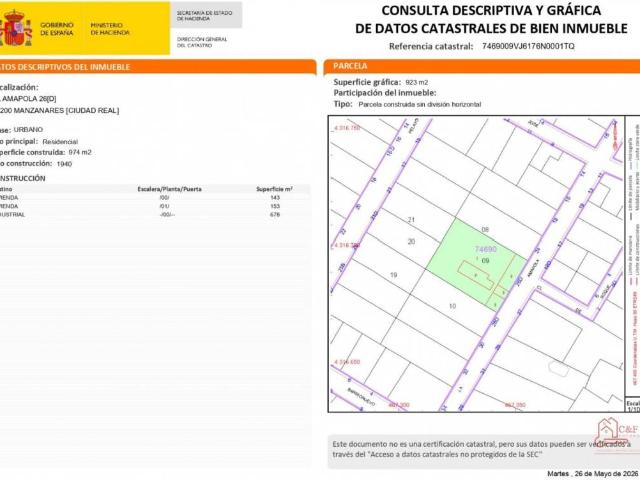640x480 pixels.
Task: Click the 'Referencia catastral:' label
Action: (431, 46)
